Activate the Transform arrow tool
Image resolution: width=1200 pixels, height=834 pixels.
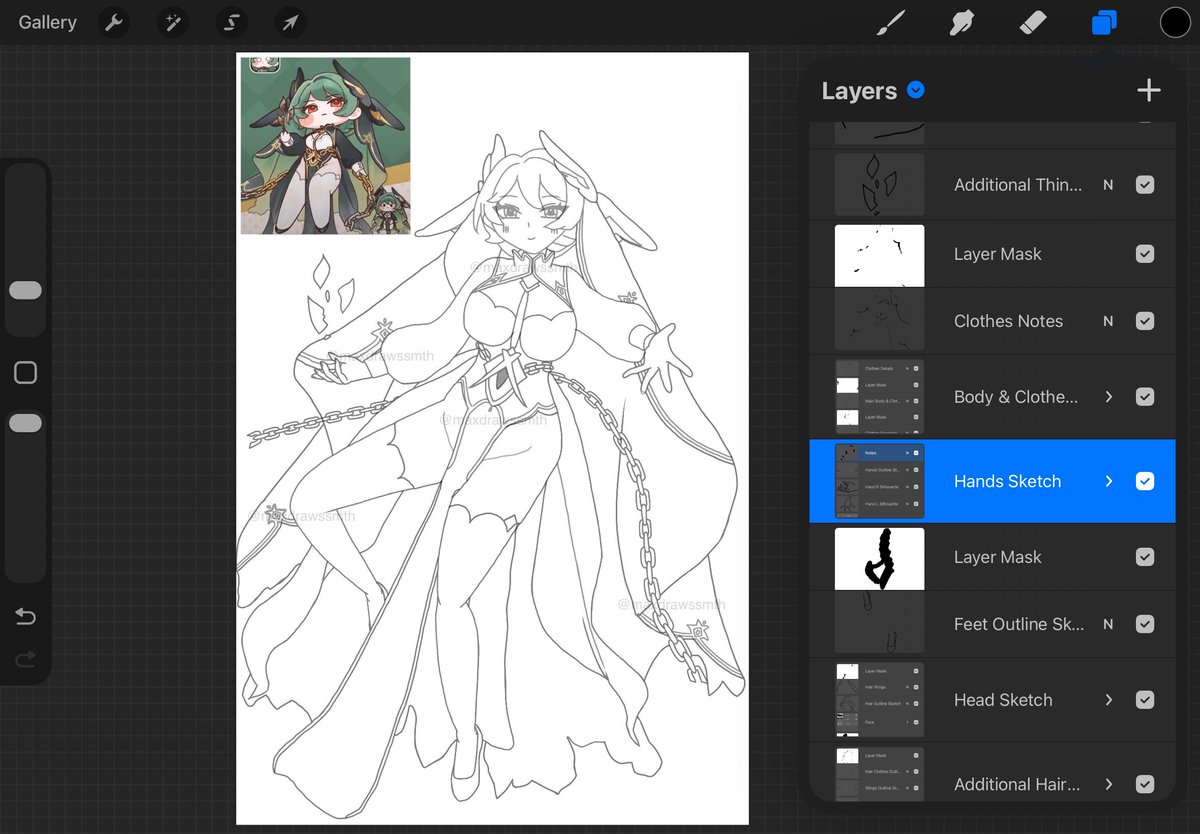click(x=290, y=22)
